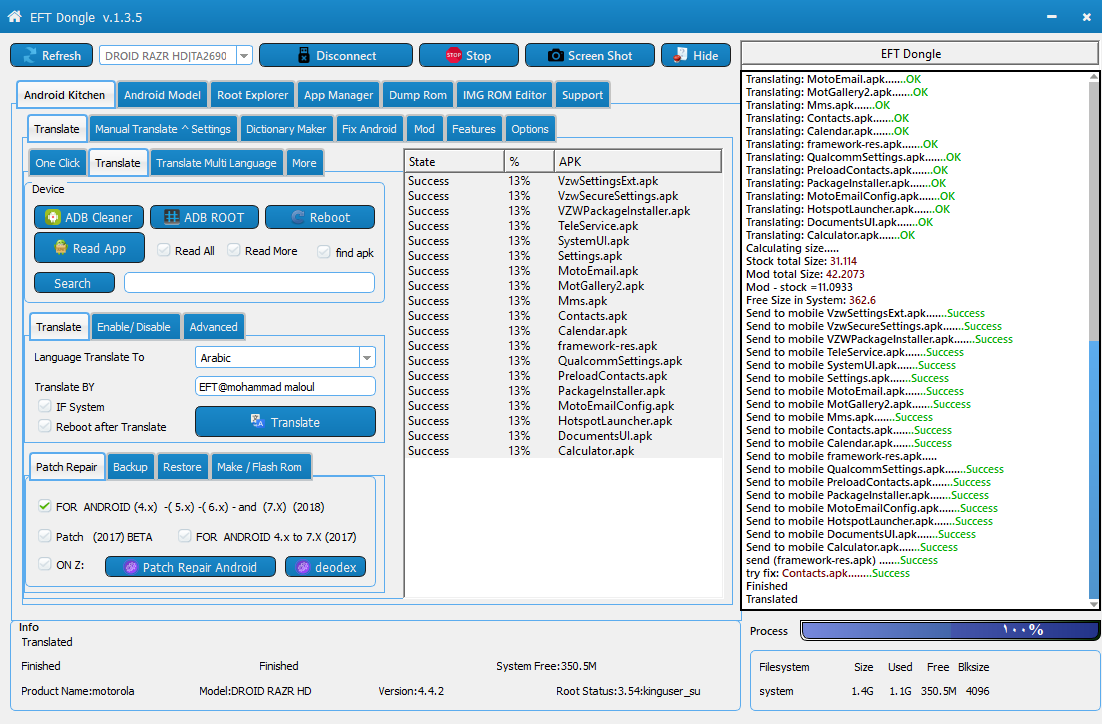The width and height of the screenshot is (1102, 724).
Task: Enable the Read All checkbox
Action: pyautogui.click(x=164, y=250)
